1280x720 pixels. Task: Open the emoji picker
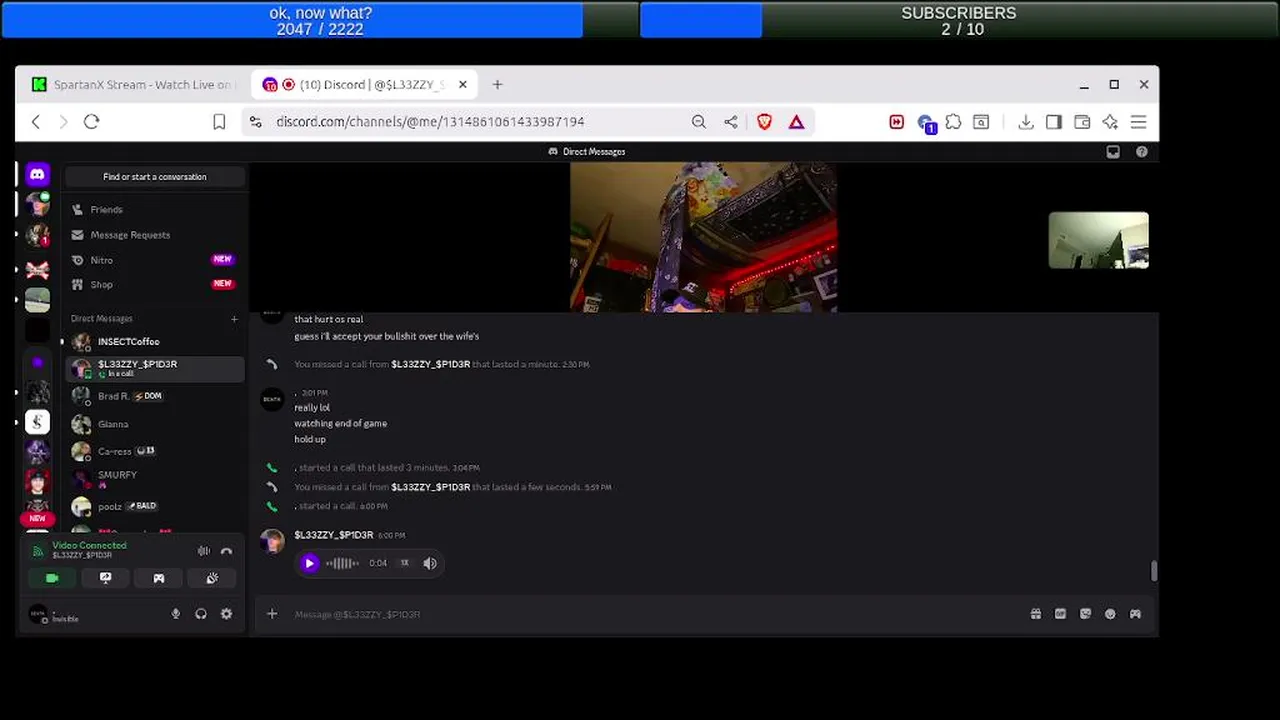pyautogui.click(x=1110, y=614)
